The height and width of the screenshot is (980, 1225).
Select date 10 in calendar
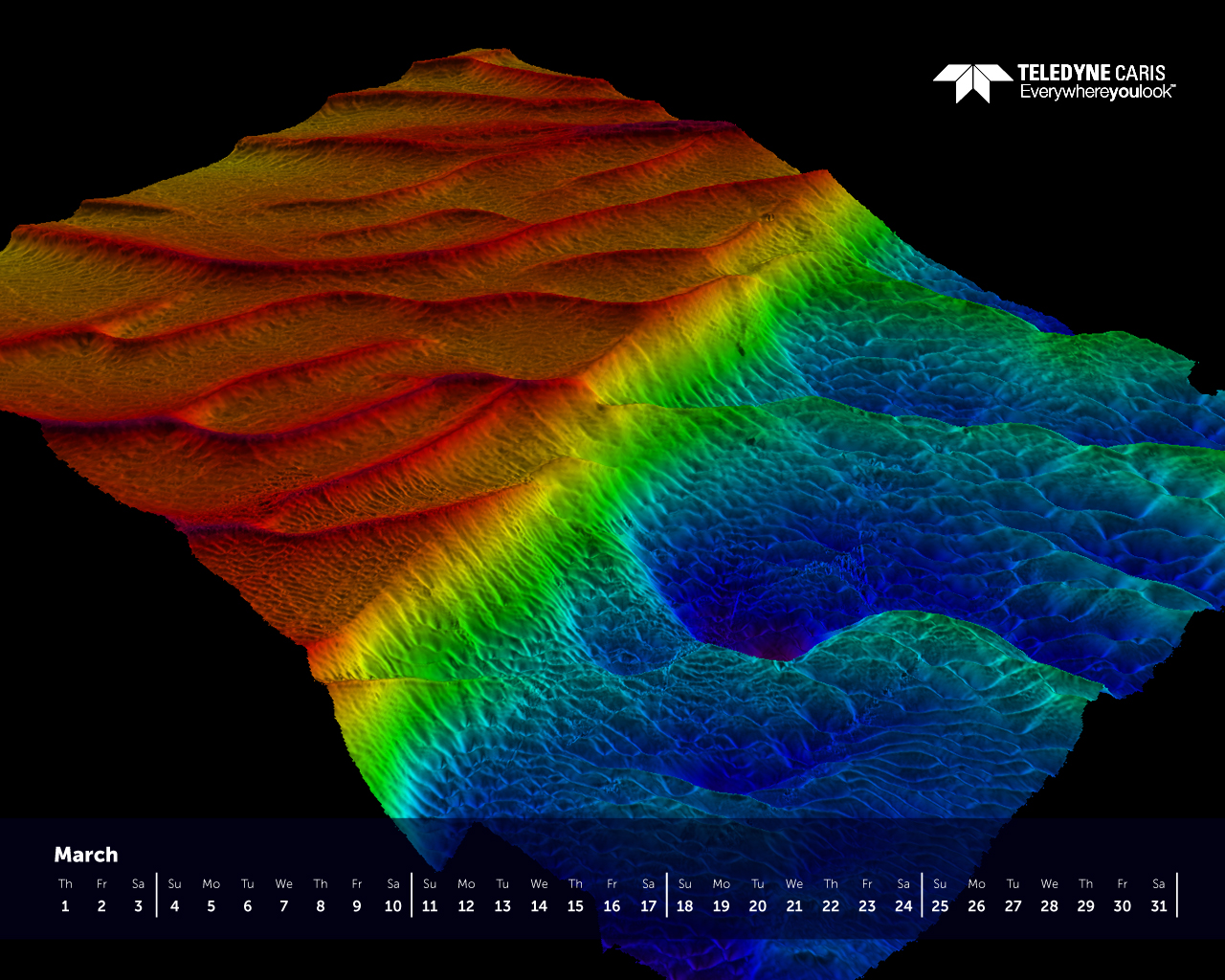tap(393, 906)
